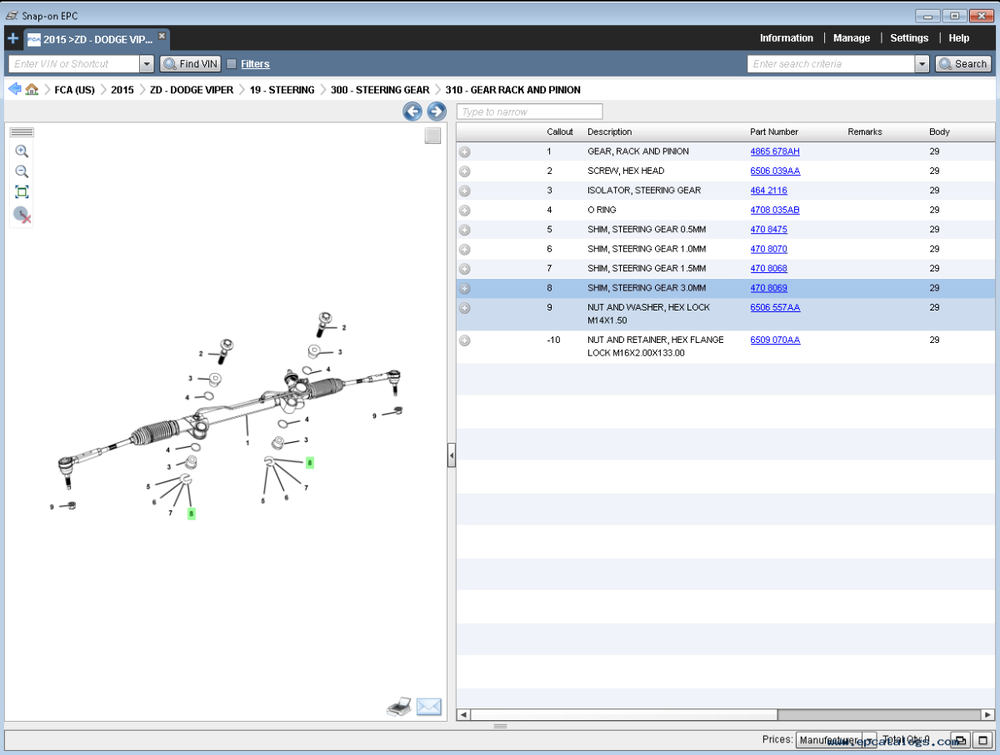Click the zoom in magnifier icon
The height and width of the screenshot is (755, 1000).
click(x=21, y=151)
